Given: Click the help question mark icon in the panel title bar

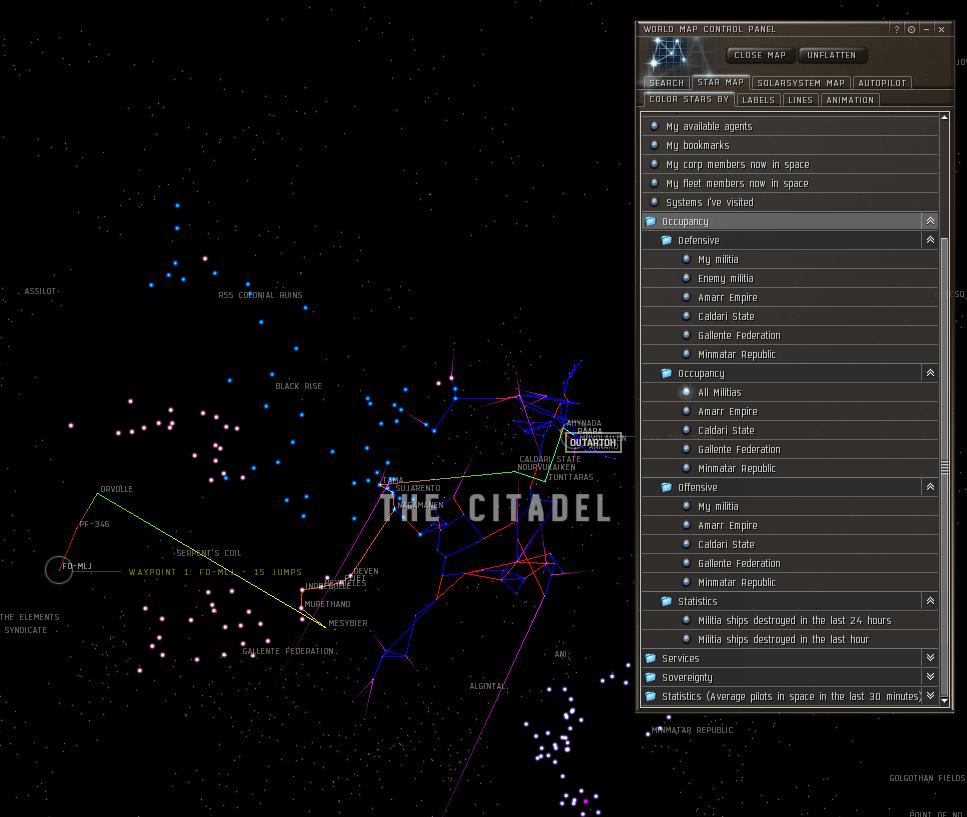Looking at the screenshot, I should coord(897,29).
